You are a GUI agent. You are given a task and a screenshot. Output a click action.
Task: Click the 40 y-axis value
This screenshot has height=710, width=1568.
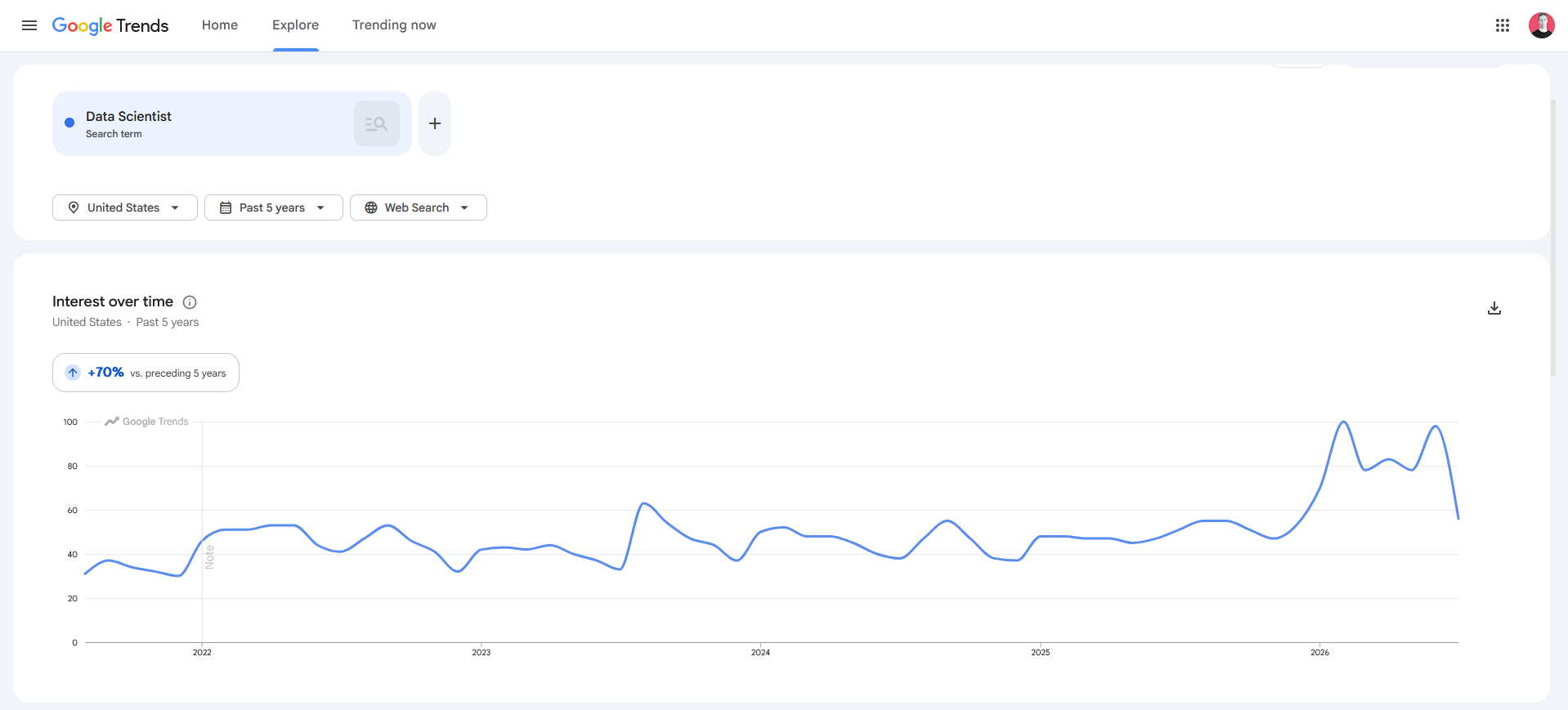[x=73, y=555]
